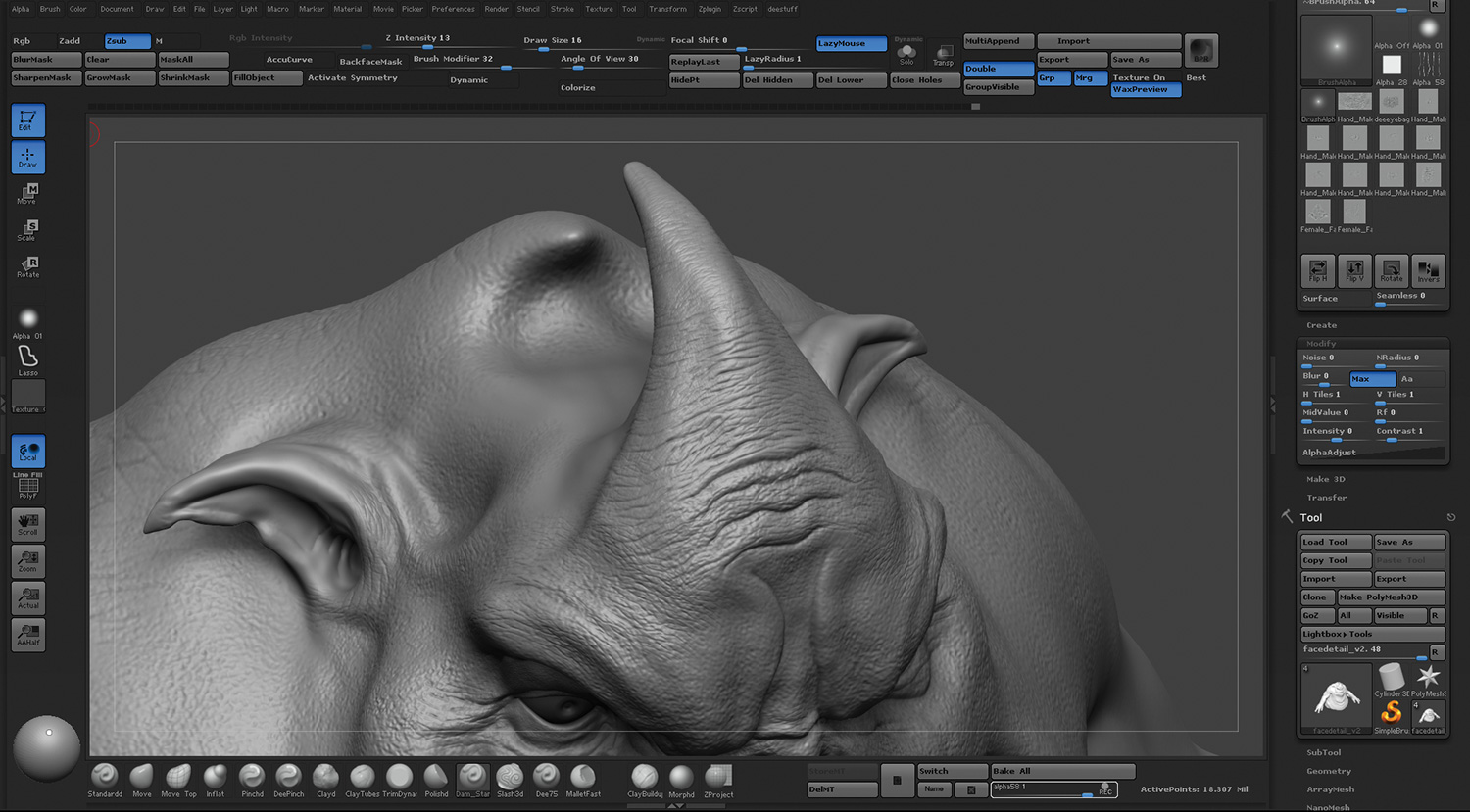Switch to the Move transform icon
The height and width of the screenshot is (812, 1470).
click(27, 193)
